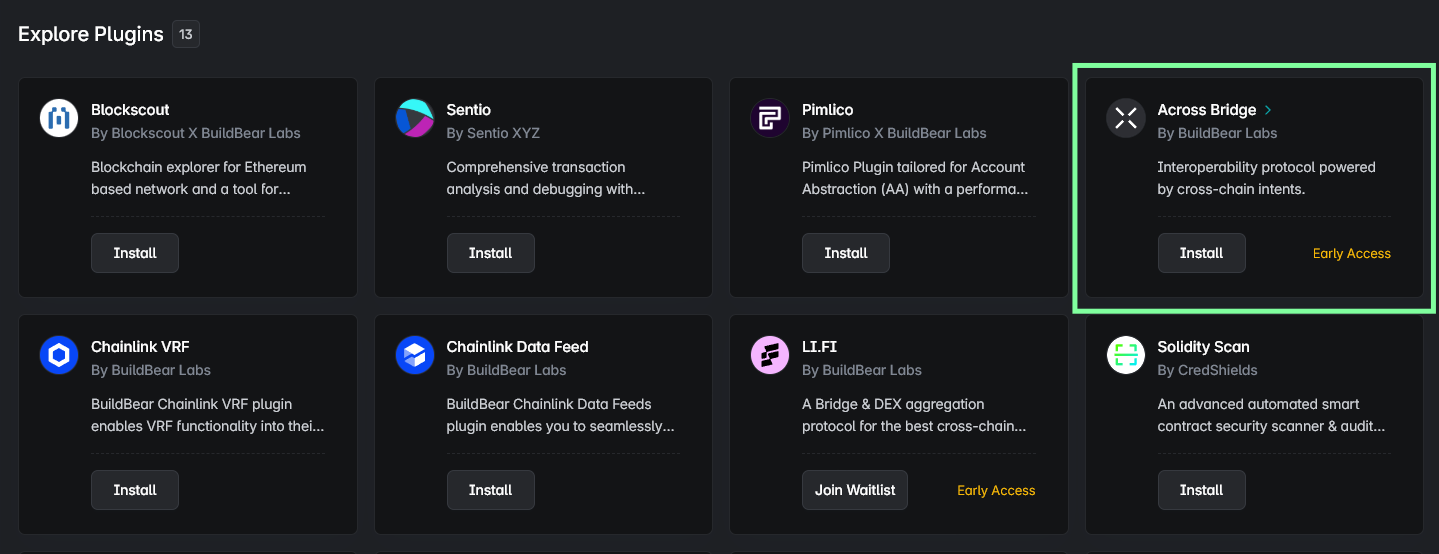Click the Across Bridge logo icon

(1126, 118)
